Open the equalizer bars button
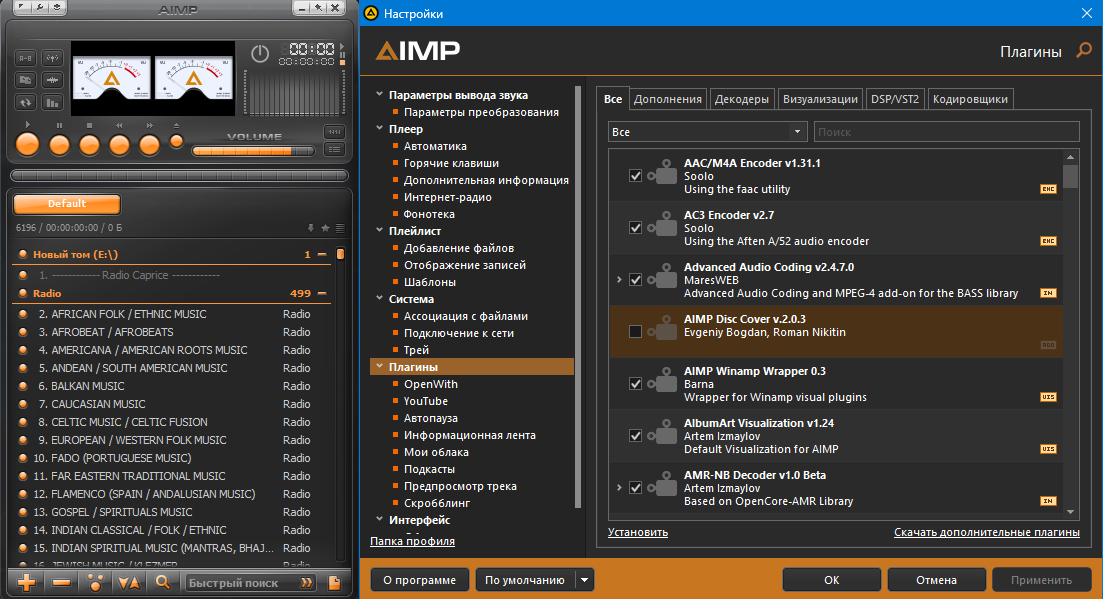The image size is (1103, 599). (52, 101)
